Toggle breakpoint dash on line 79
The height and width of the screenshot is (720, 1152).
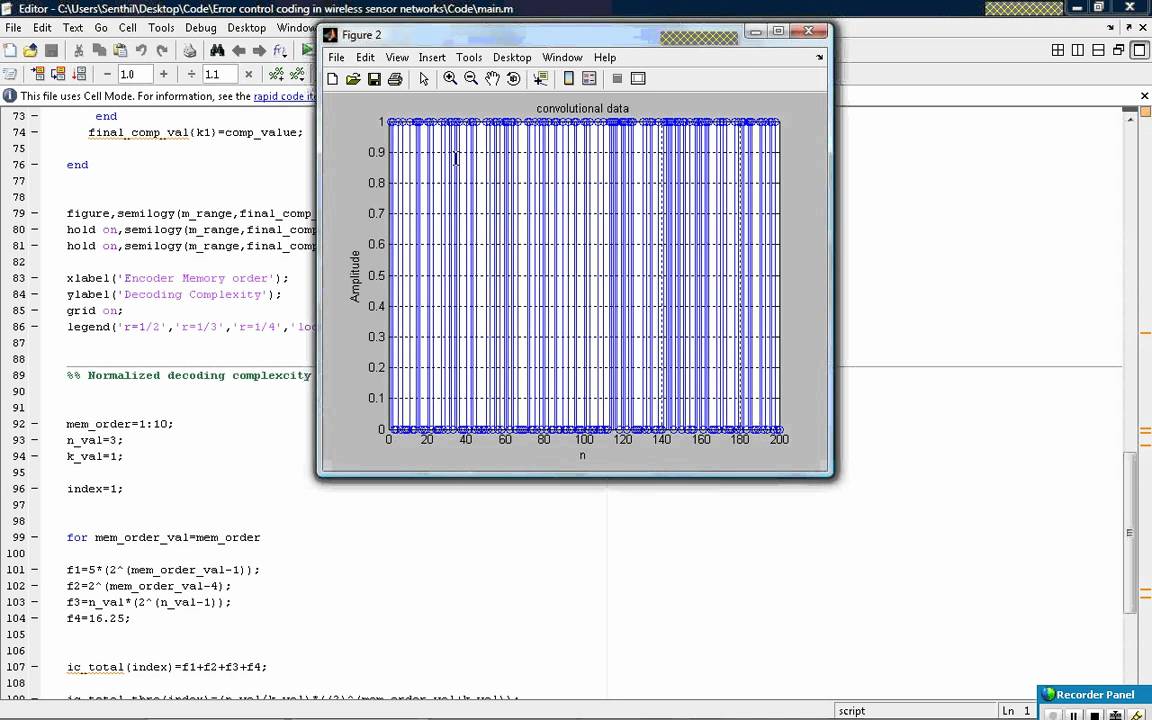tap(35, 213)
